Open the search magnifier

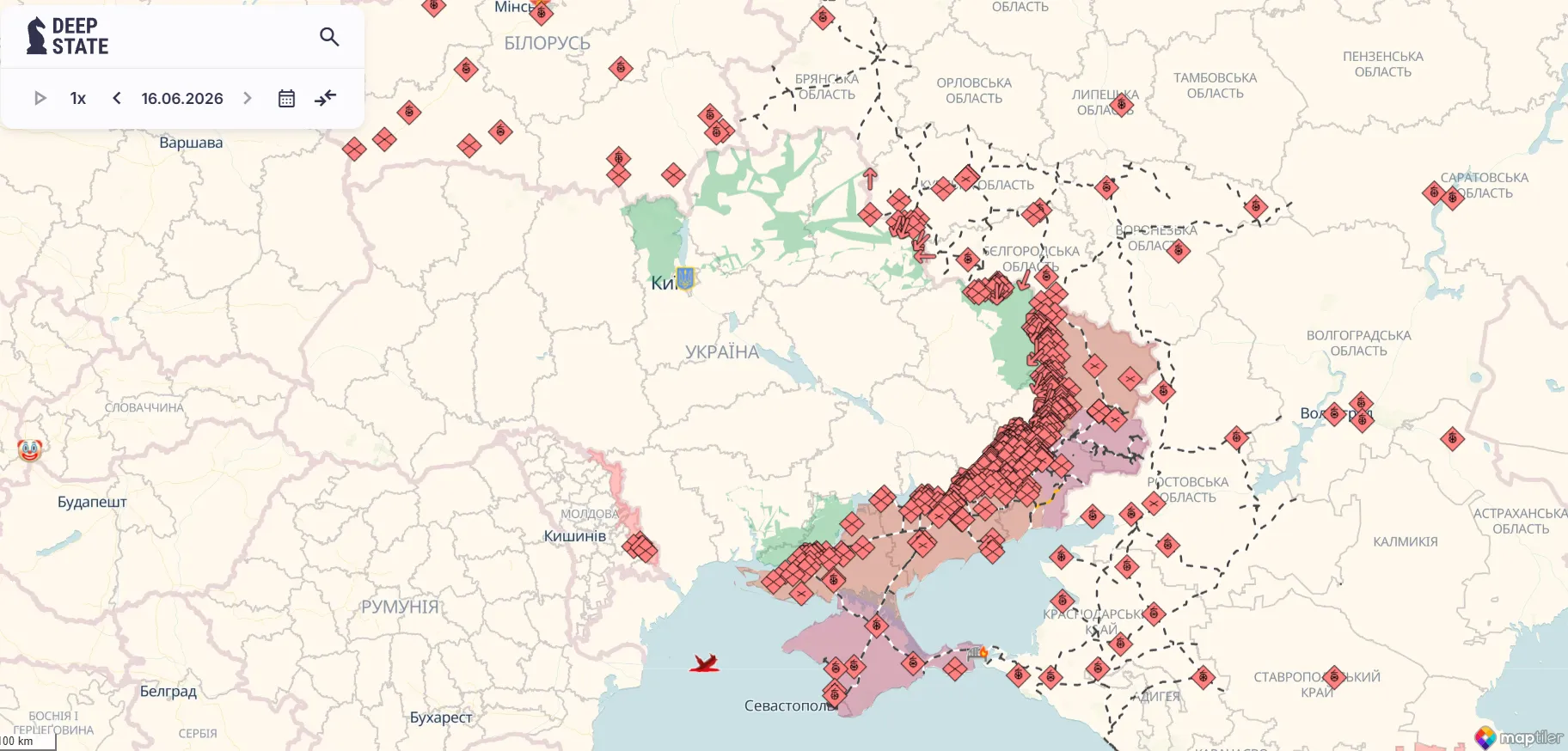(x=329, y=37)
